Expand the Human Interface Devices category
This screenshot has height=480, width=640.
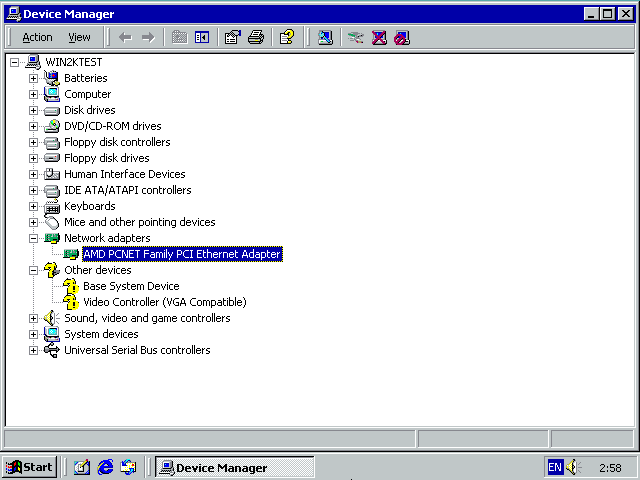tap(33, 174)
